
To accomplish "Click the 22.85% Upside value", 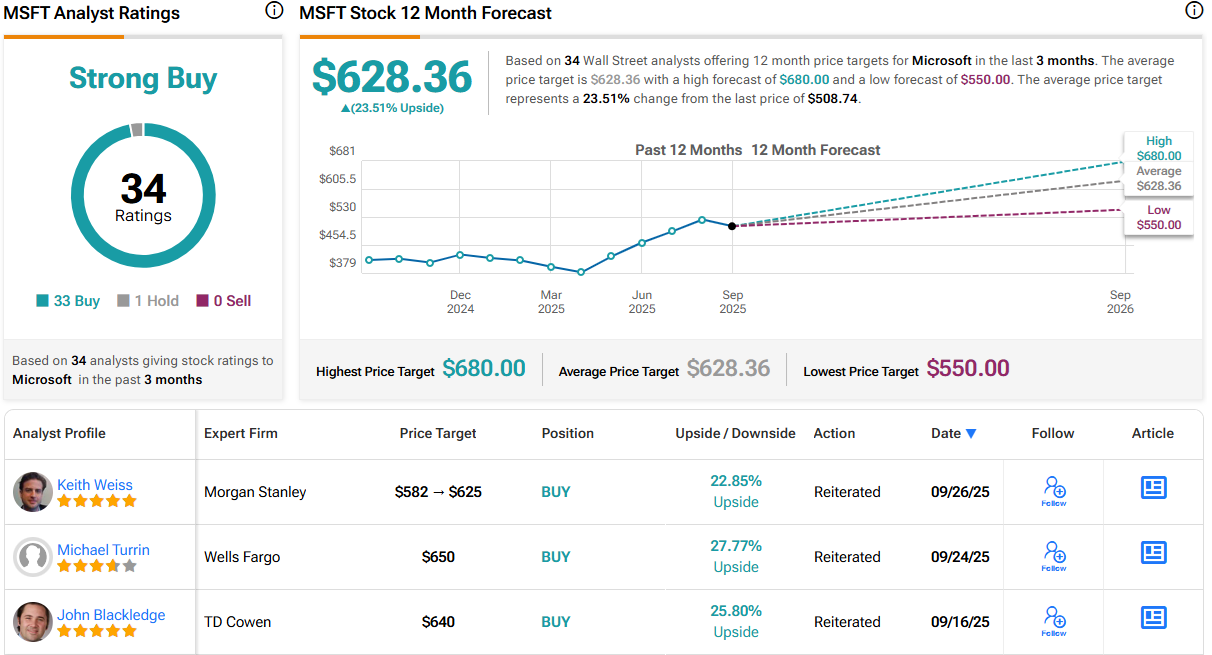I will [736, 491].
